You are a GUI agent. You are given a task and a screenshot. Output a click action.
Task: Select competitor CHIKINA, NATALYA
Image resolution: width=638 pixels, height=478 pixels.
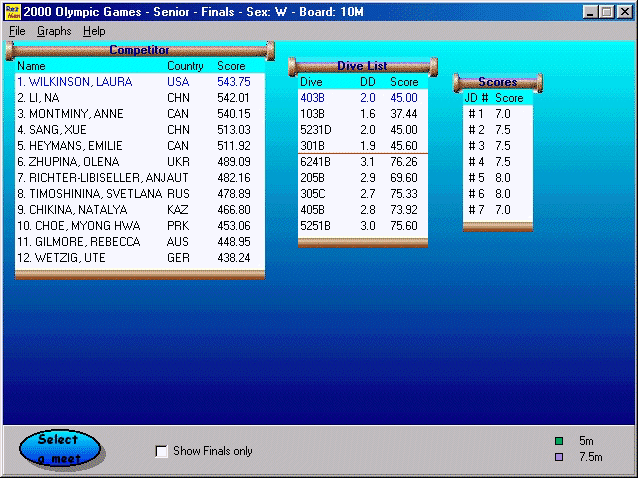click(140, 210)
